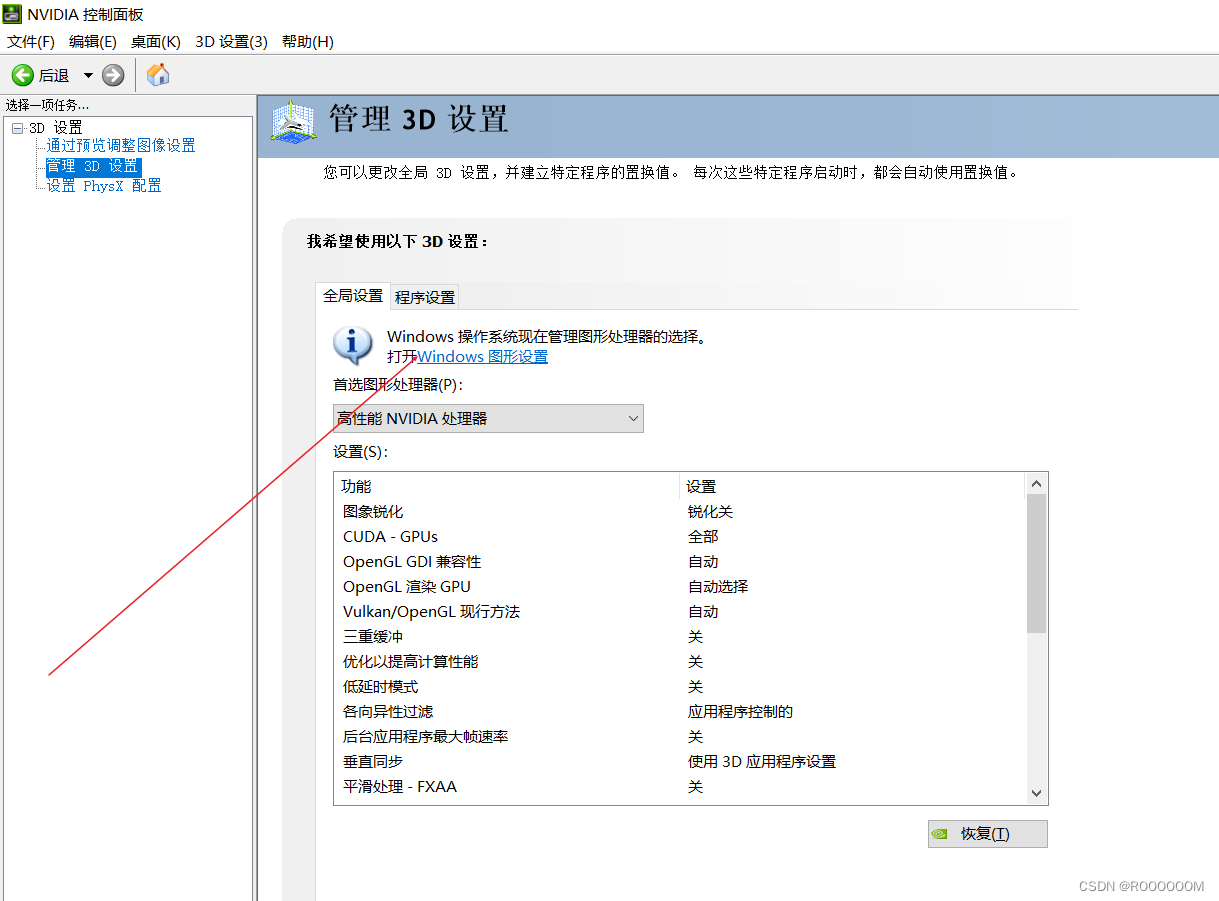Click the 恢复(I) button
Viewport: 1219px width, 901px height.
click(x=987, y=834)
